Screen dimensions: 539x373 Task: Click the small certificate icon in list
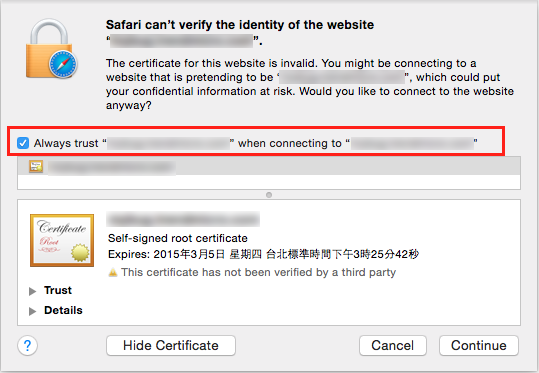pos(36,167)
